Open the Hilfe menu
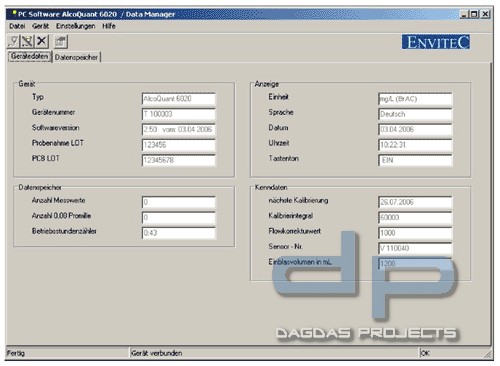This screenshot has width=500, height=366. (109, 26)
